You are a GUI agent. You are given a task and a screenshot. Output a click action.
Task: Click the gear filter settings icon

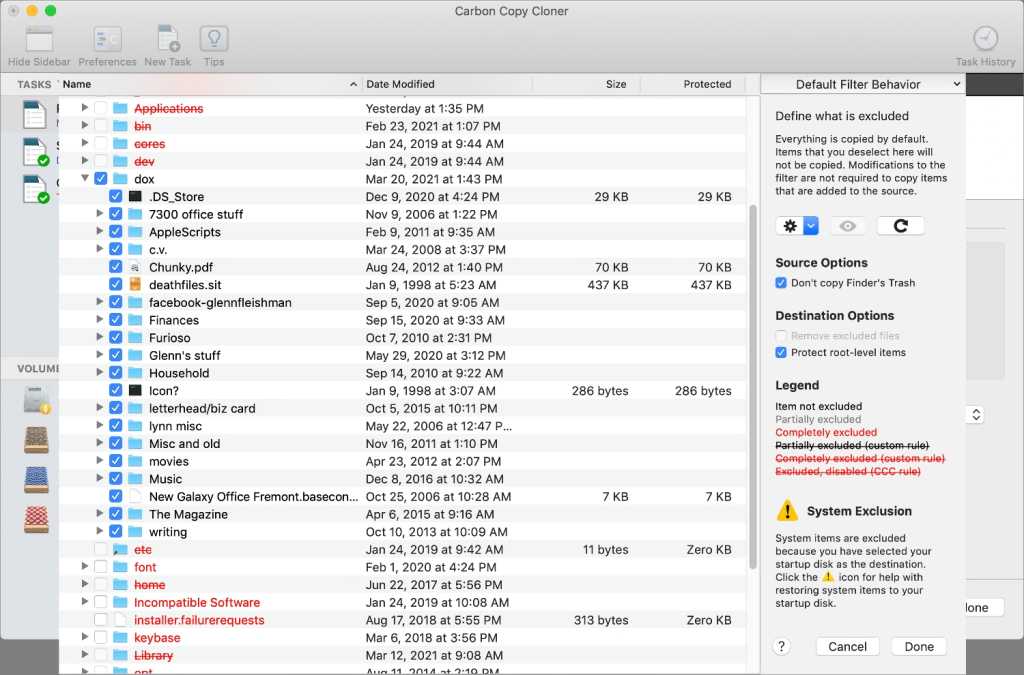[790, 226]
